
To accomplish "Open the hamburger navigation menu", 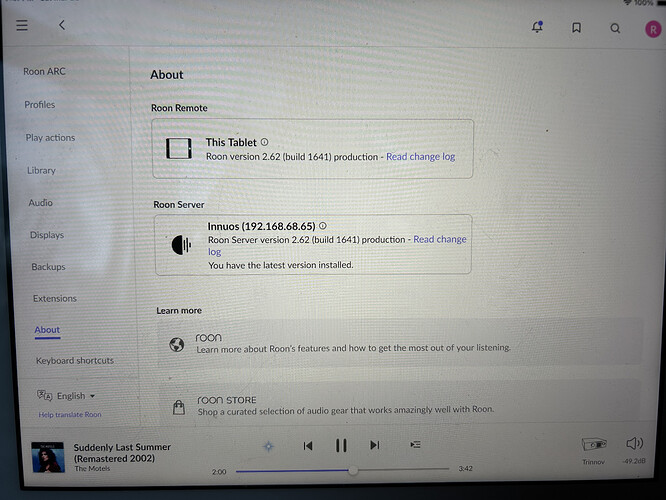I will pos(22,25).
